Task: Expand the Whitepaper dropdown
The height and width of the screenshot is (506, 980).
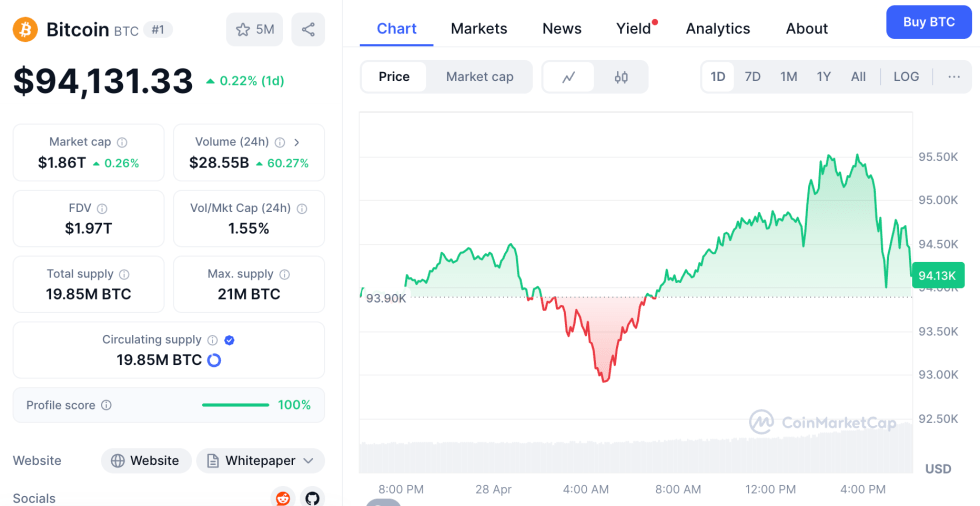Action: 308,461
